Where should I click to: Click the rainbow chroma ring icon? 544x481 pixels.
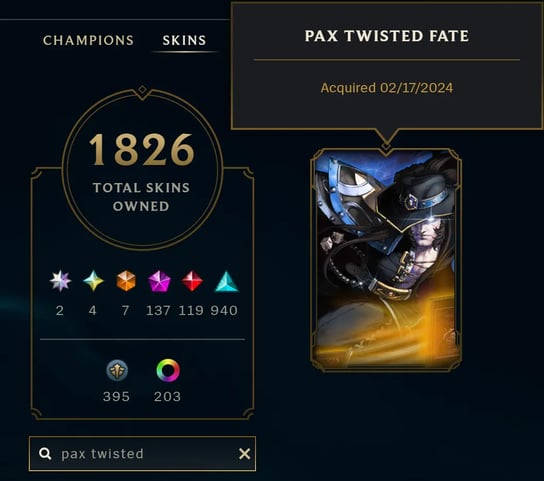click(x=168, y=370)
